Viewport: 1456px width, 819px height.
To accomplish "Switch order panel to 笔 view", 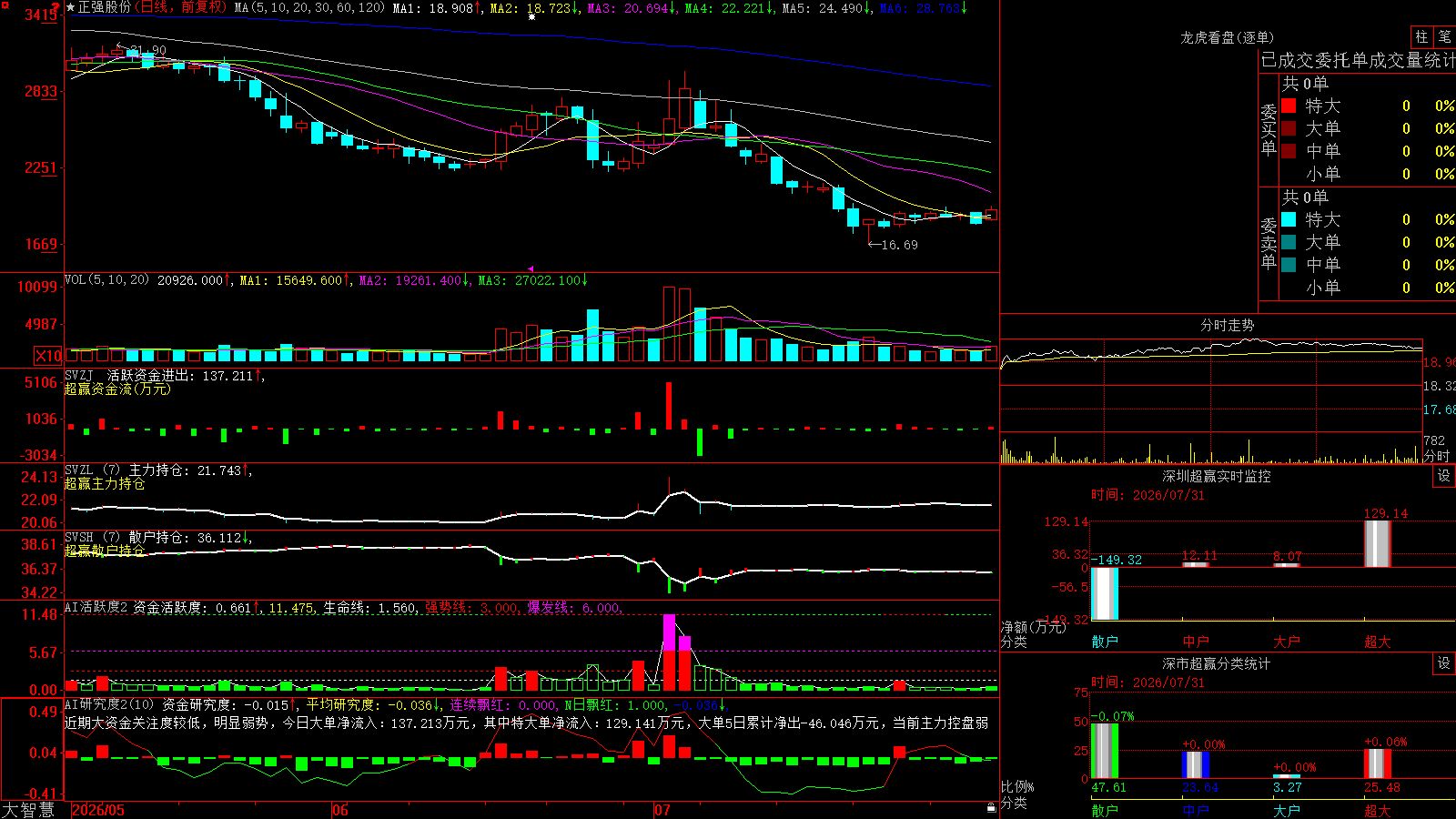I will tap(1444, 37).
